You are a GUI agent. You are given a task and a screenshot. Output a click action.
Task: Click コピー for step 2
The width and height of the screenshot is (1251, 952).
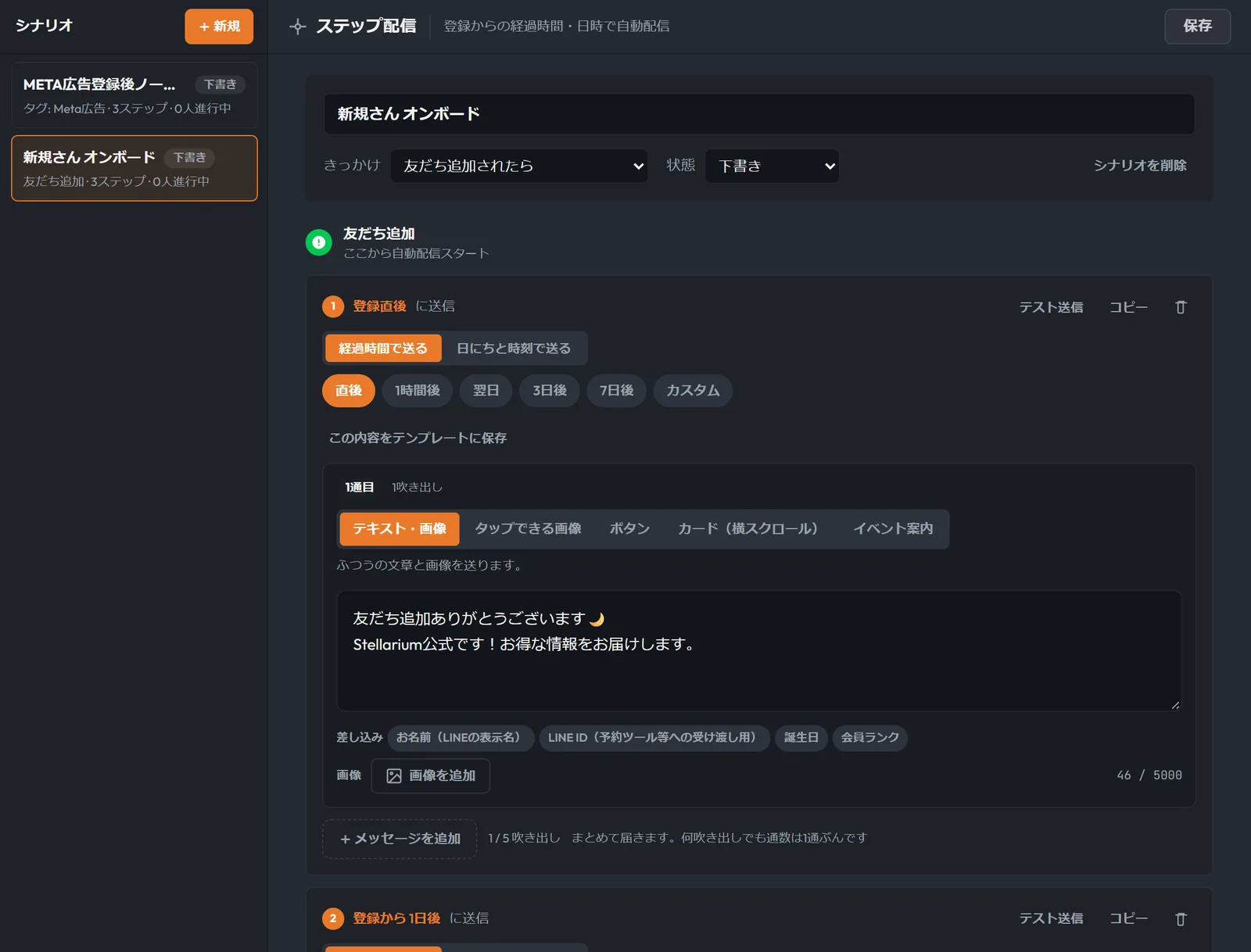pyautogui.click(x=1128, y=919)
